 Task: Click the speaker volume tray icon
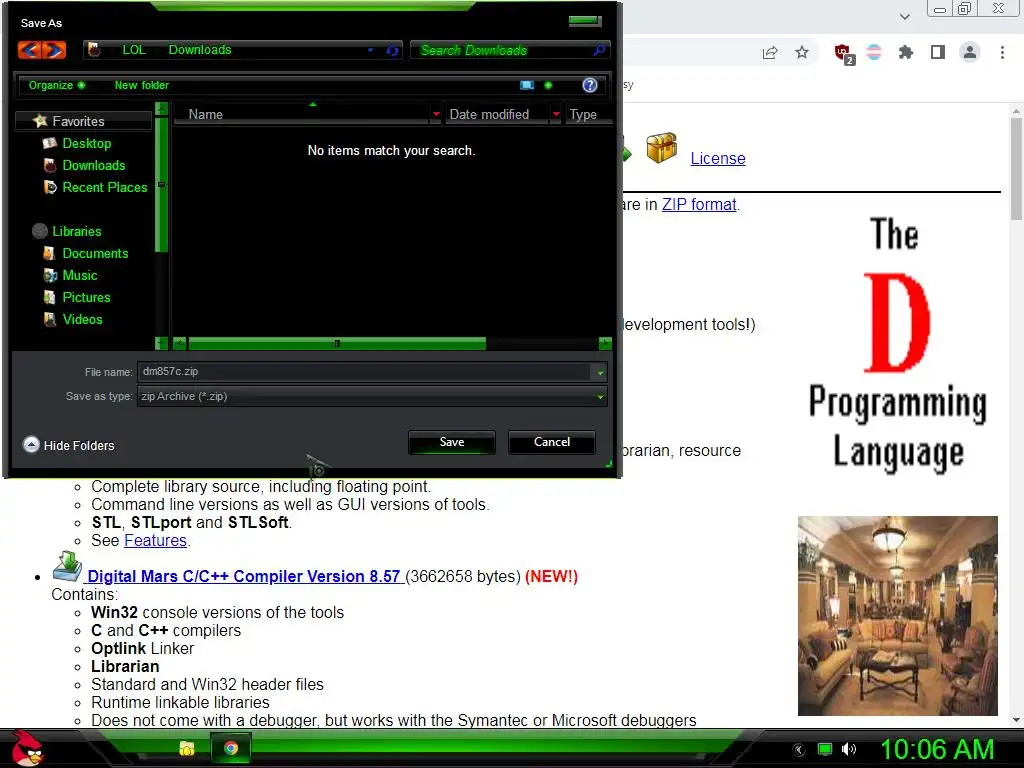click(x=849, y=749)
